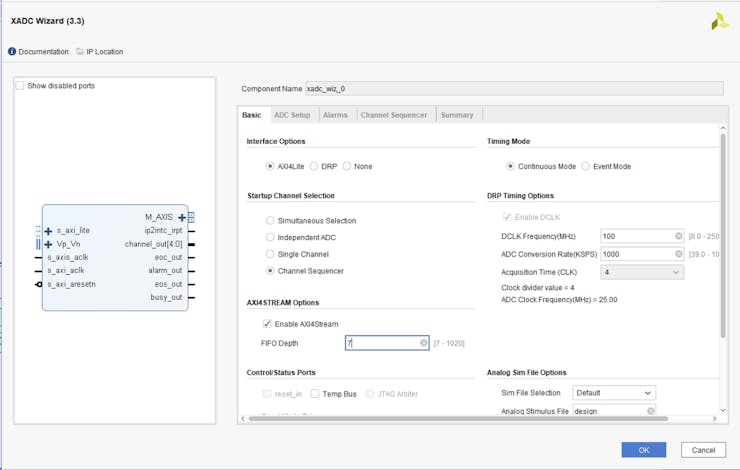The width and height of the screenshot is (740, 470).
Task: Click the scroll right arrow
Action: point(715,419)
